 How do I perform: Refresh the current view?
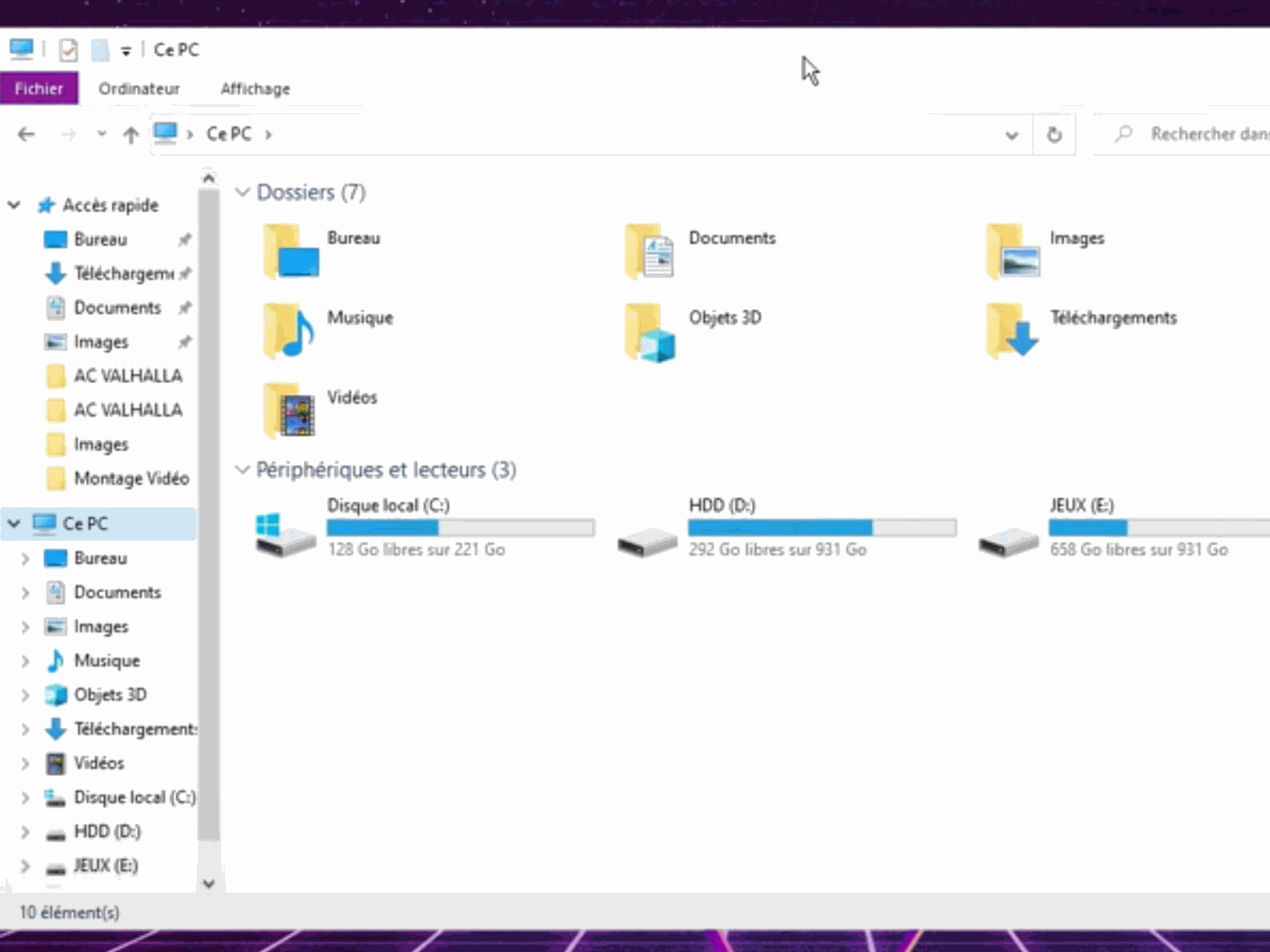[x=1054, y=134]
